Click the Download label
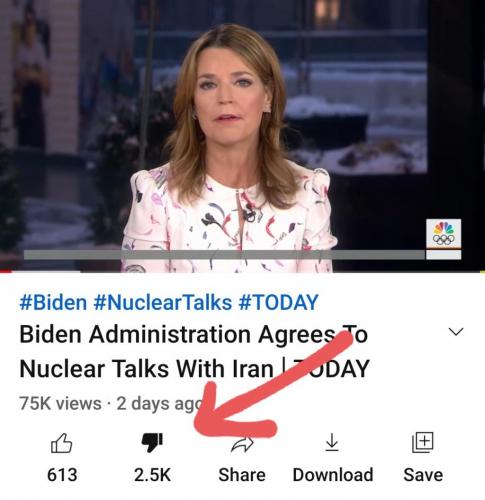Viewport: 485px width, 500px height. tap(333, 475)
